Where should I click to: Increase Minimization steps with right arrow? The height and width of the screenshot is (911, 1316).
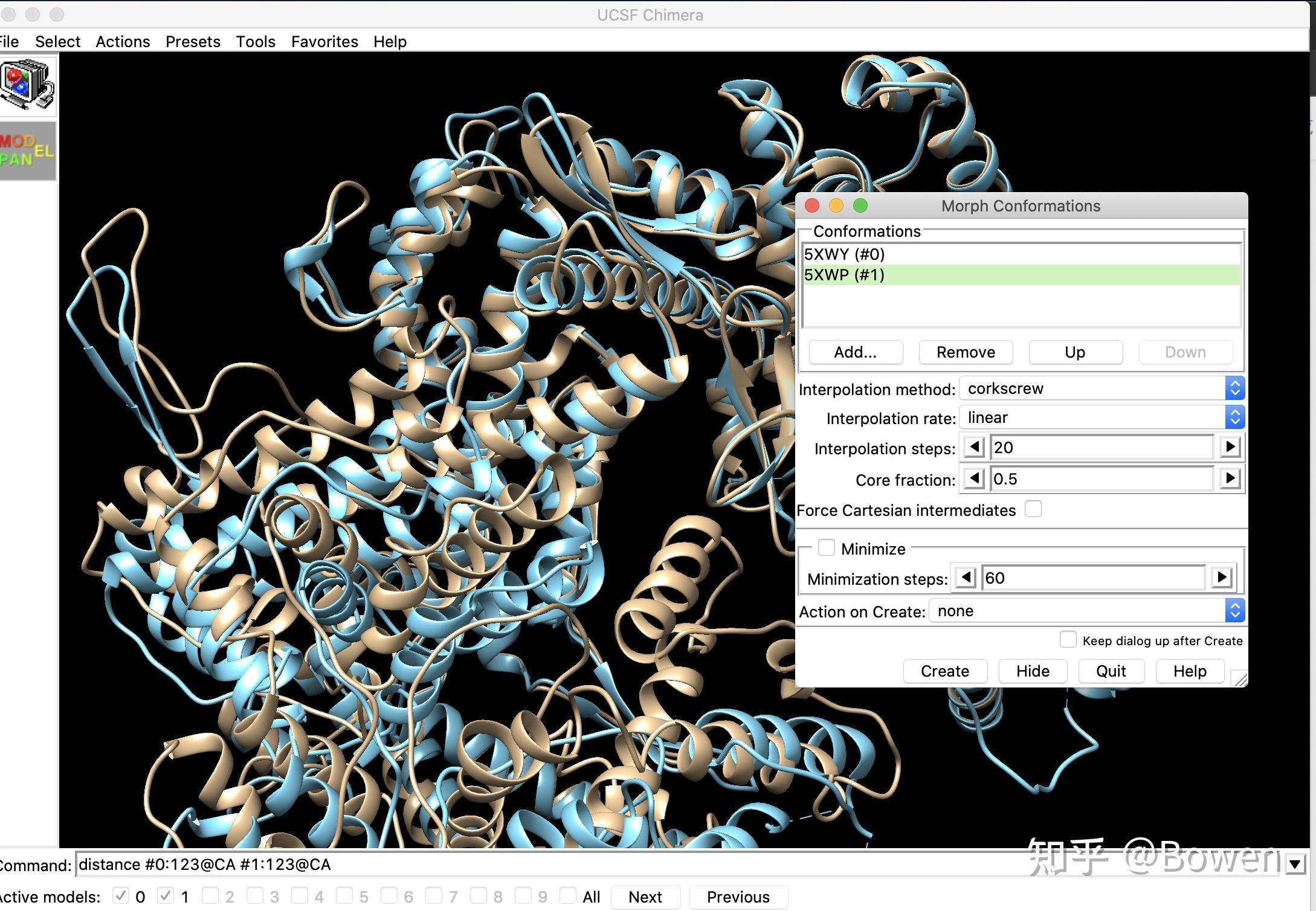(1221, 578)
